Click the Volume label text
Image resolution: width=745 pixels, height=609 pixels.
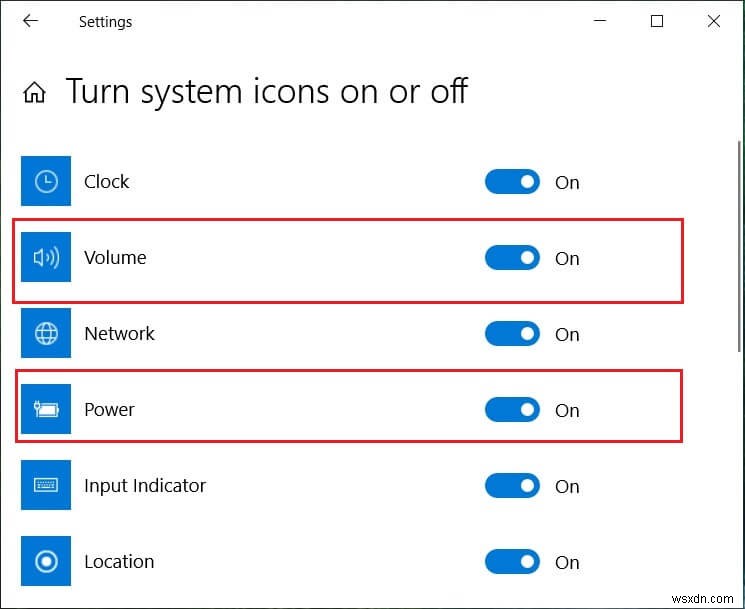click(115, 258)
